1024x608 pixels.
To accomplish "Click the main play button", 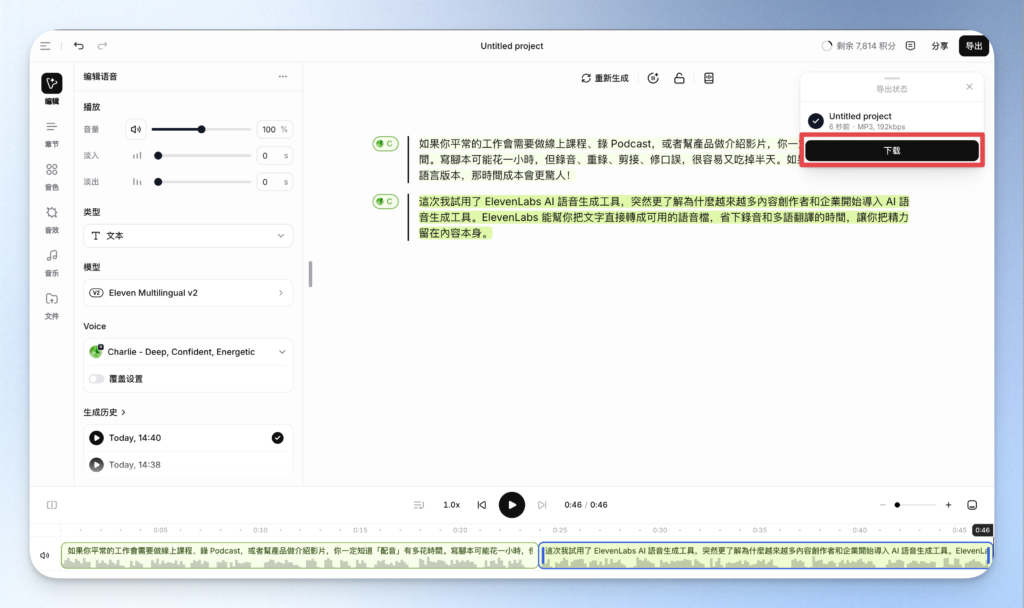I will point(512,505).
